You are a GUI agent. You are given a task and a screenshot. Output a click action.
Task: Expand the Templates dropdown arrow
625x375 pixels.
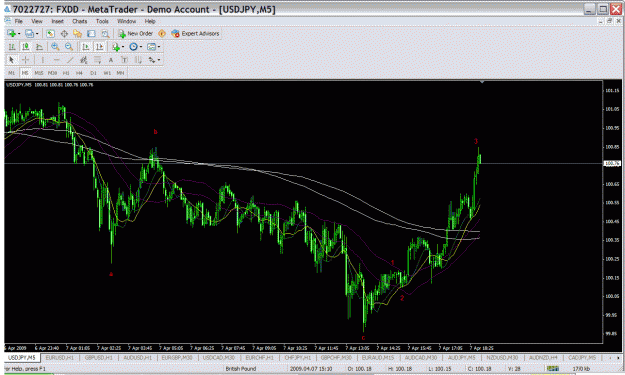tap(159, 47)
